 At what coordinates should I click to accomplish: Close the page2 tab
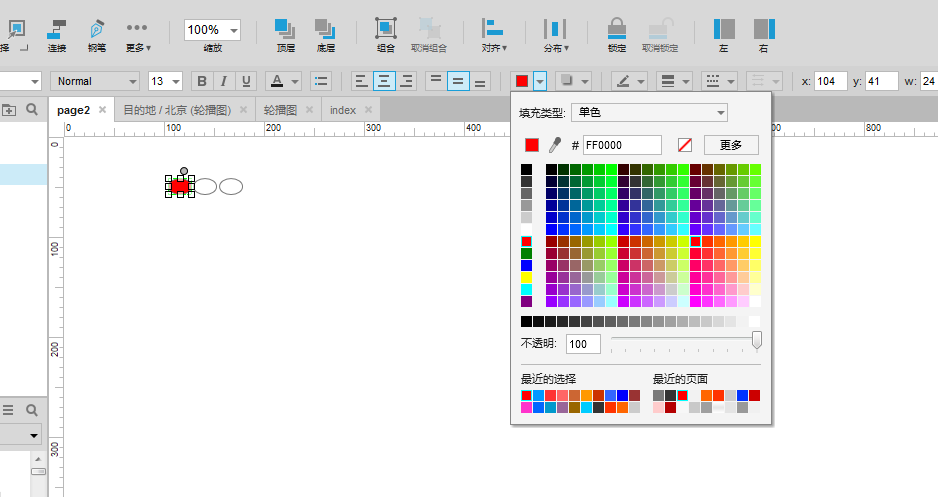coord(102,109)
